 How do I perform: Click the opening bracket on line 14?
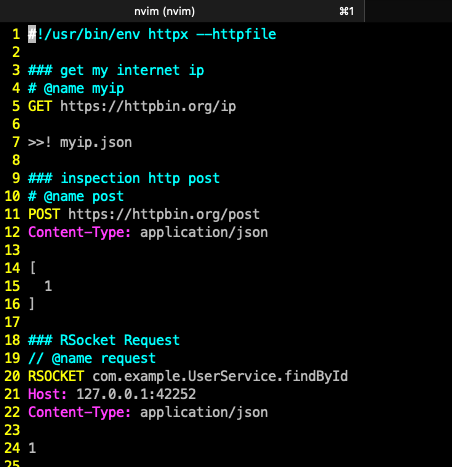pyautogui.click(x=33, y=268)
